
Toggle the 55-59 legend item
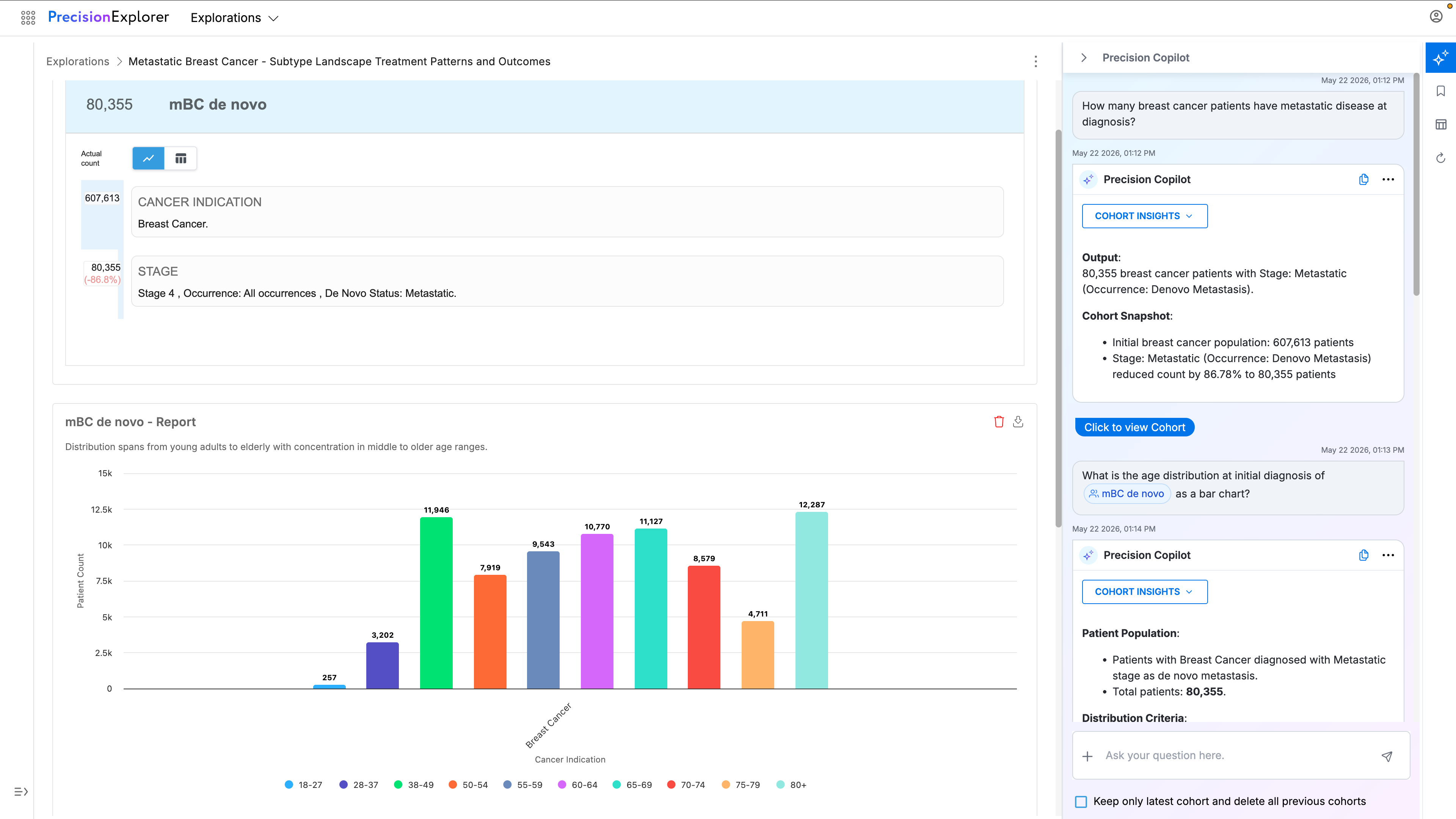point(523,785)
